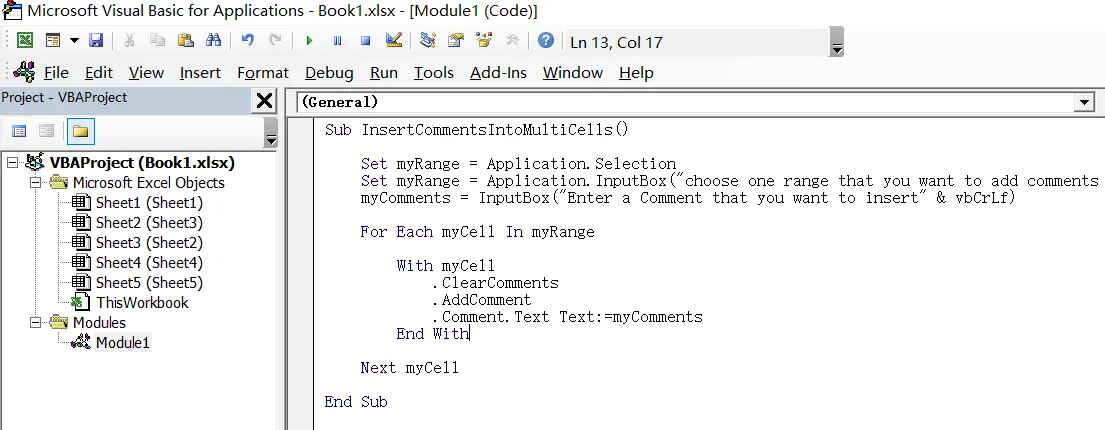The height and width of the screenshot is (430, 1105).
Task: Save the workbook with the floppy disk icon
Action: pos(97,41)
